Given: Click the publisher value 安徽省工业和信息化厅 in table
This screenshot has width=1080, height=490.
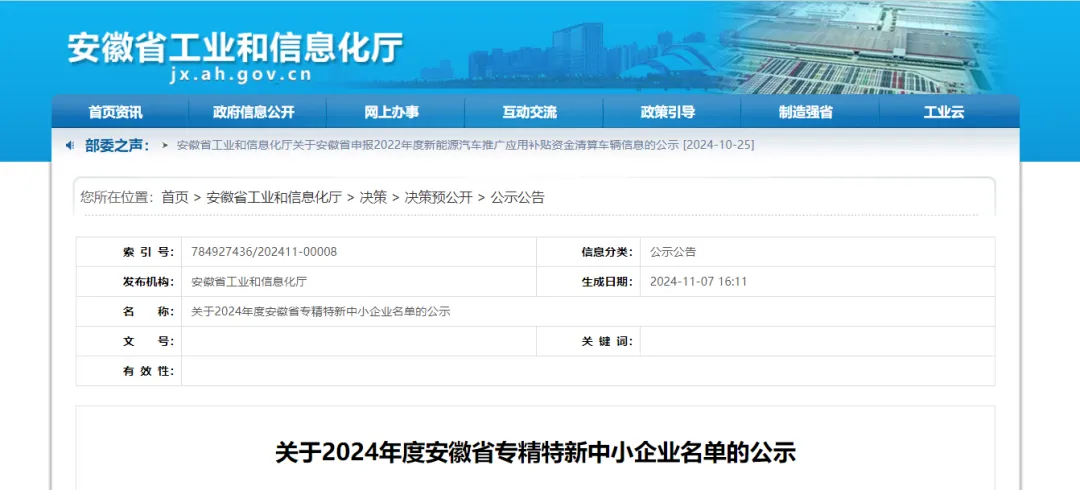Looking at the screenshot, I should [x=249, y=282].
